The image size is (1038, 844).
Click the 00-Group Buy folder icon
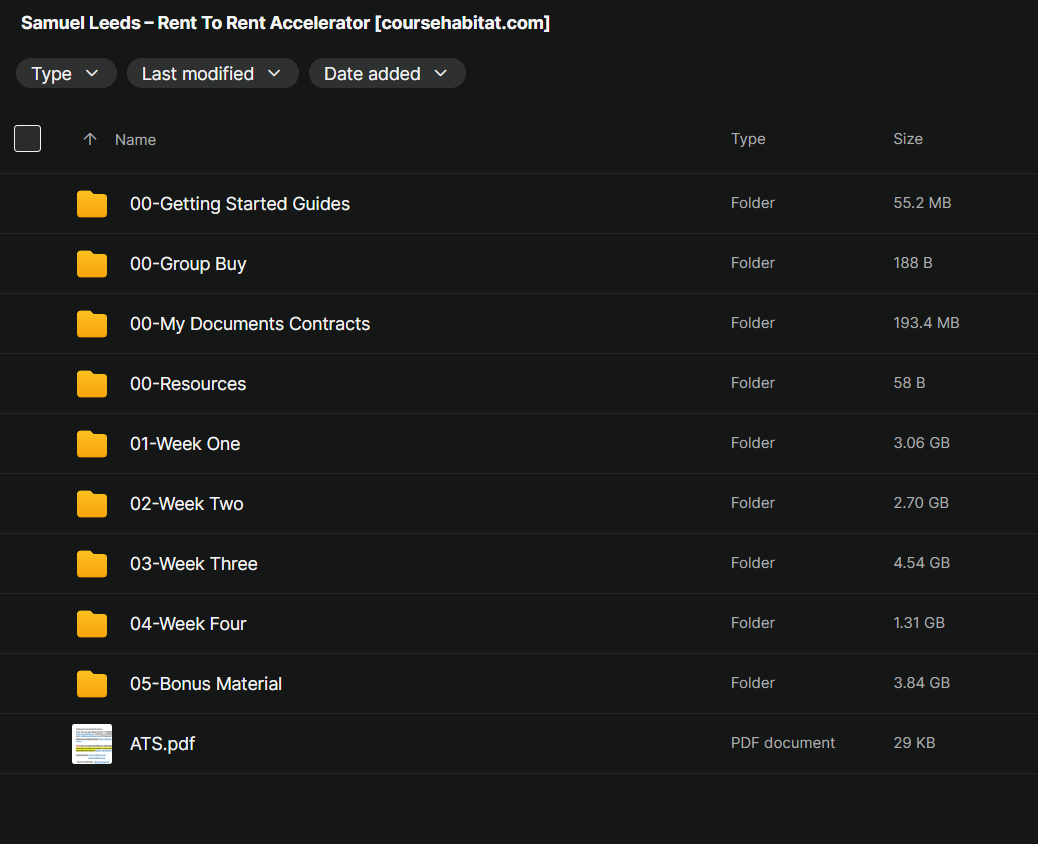point(92,264)
